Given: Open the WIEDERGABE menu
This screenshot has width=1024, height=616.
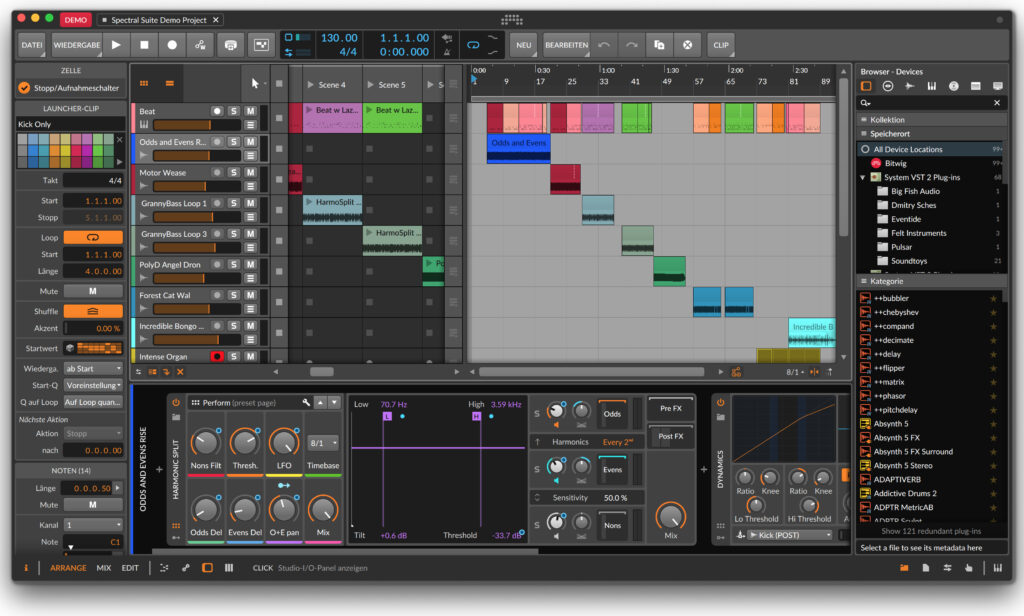Looking at the screenshot, I should click(77, 45).
